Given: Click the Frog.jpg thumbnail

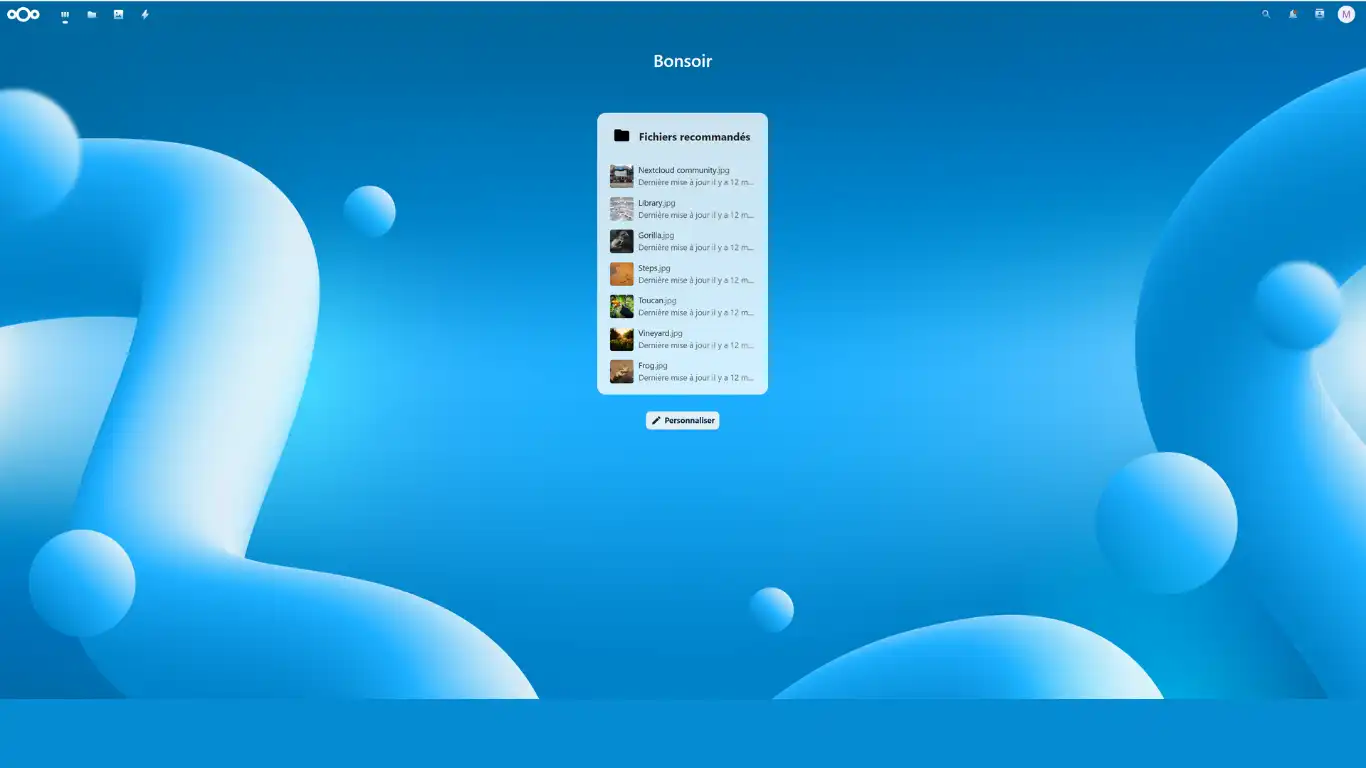Looking at the screenshot, I should coord(622,372).
